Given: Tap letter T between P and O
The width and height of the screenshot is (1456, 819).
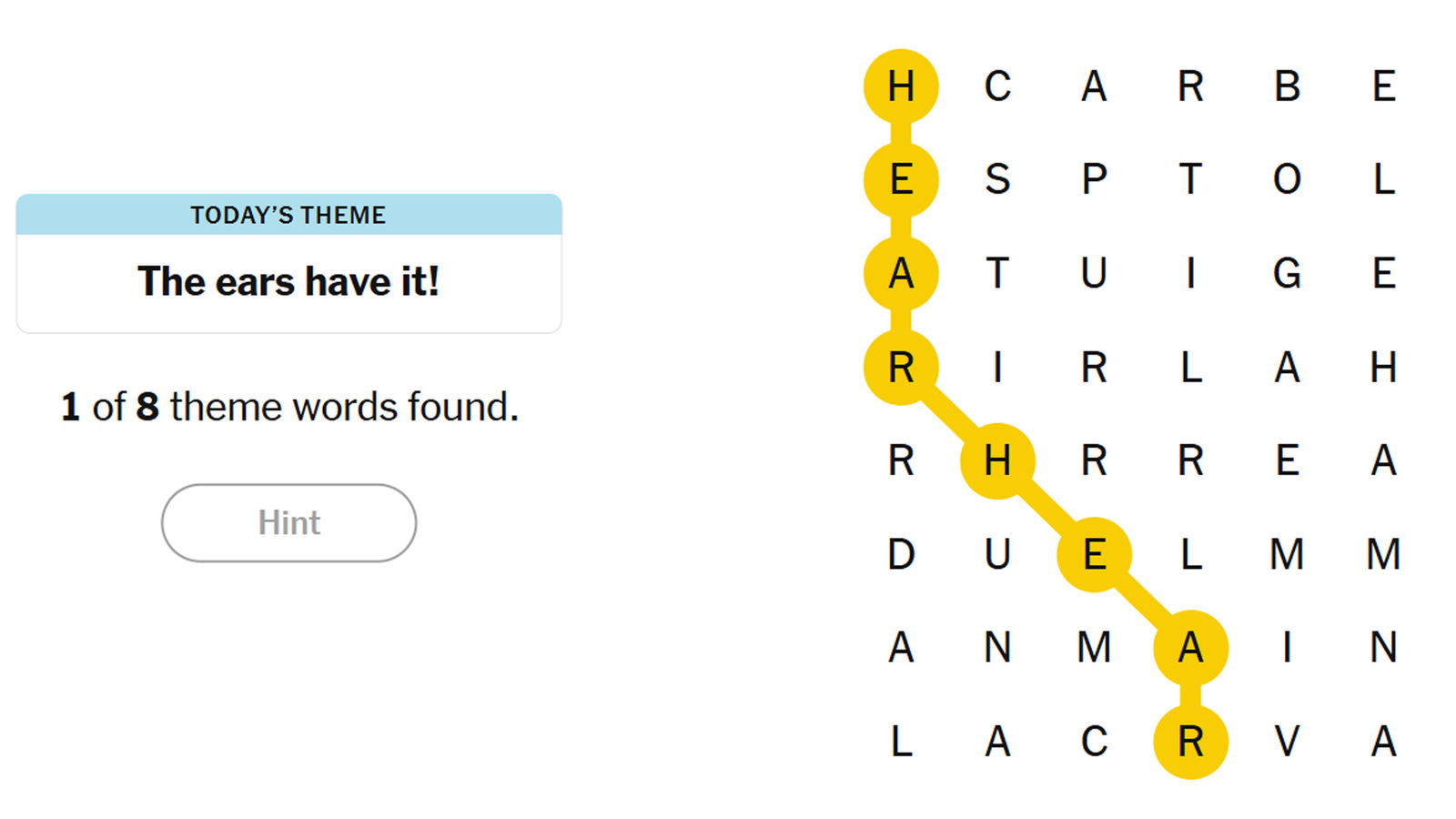Looking at the screenshot, I should [1190, 179].
